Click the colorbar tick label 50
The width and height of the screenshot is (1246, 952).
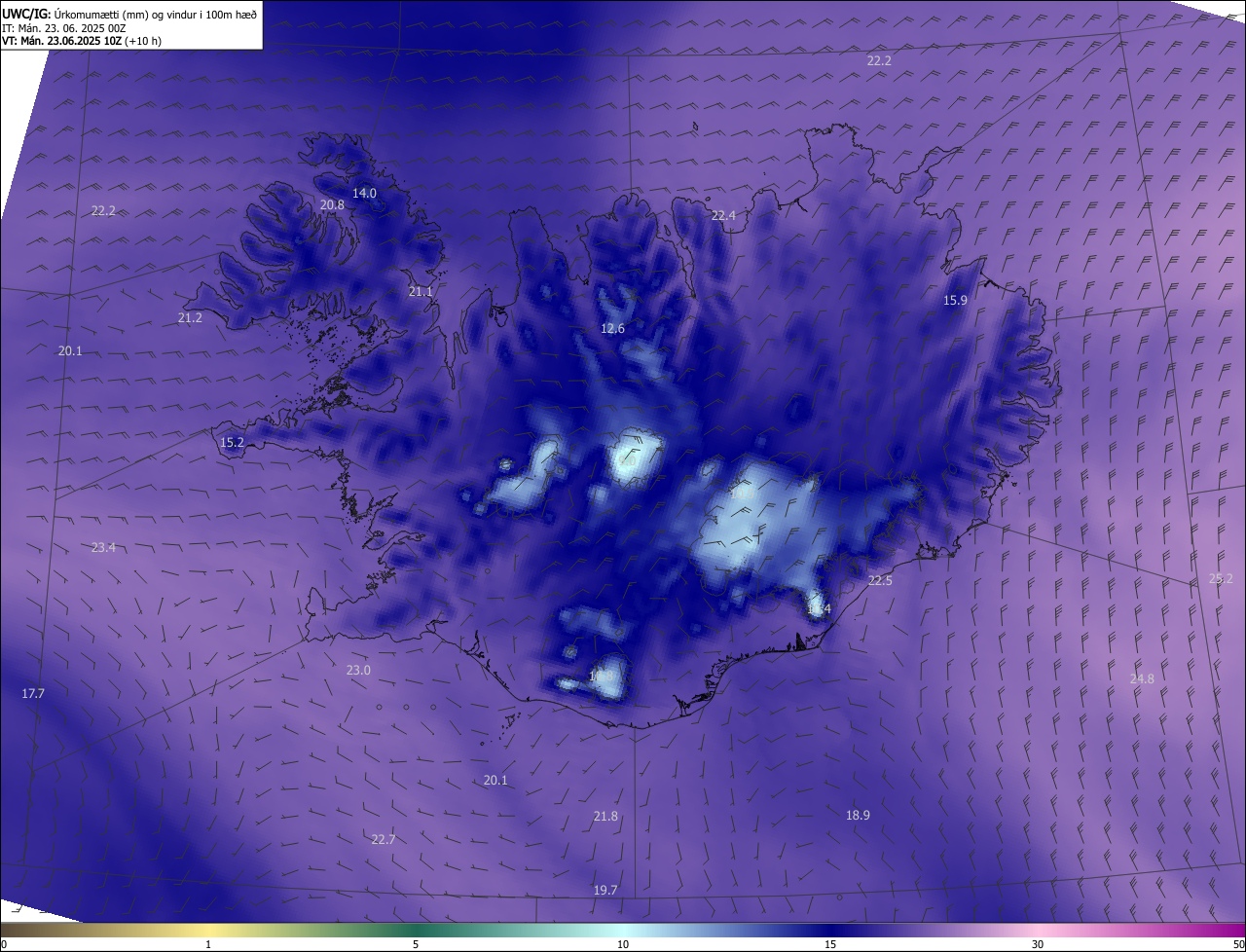[1238, 944]
